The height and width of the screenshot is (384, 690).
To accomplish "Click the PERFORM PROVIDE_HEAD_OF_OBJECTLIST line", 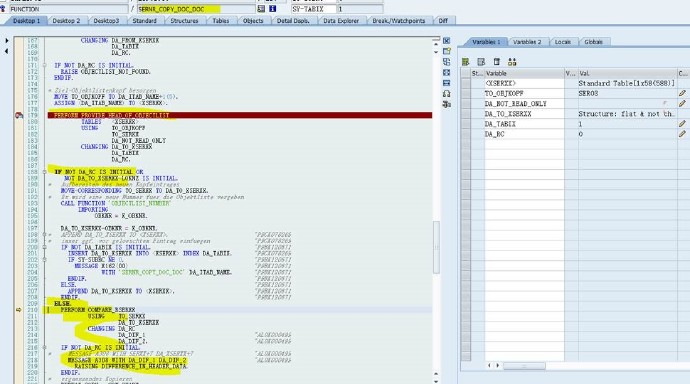I will click(x=240, y=115).
